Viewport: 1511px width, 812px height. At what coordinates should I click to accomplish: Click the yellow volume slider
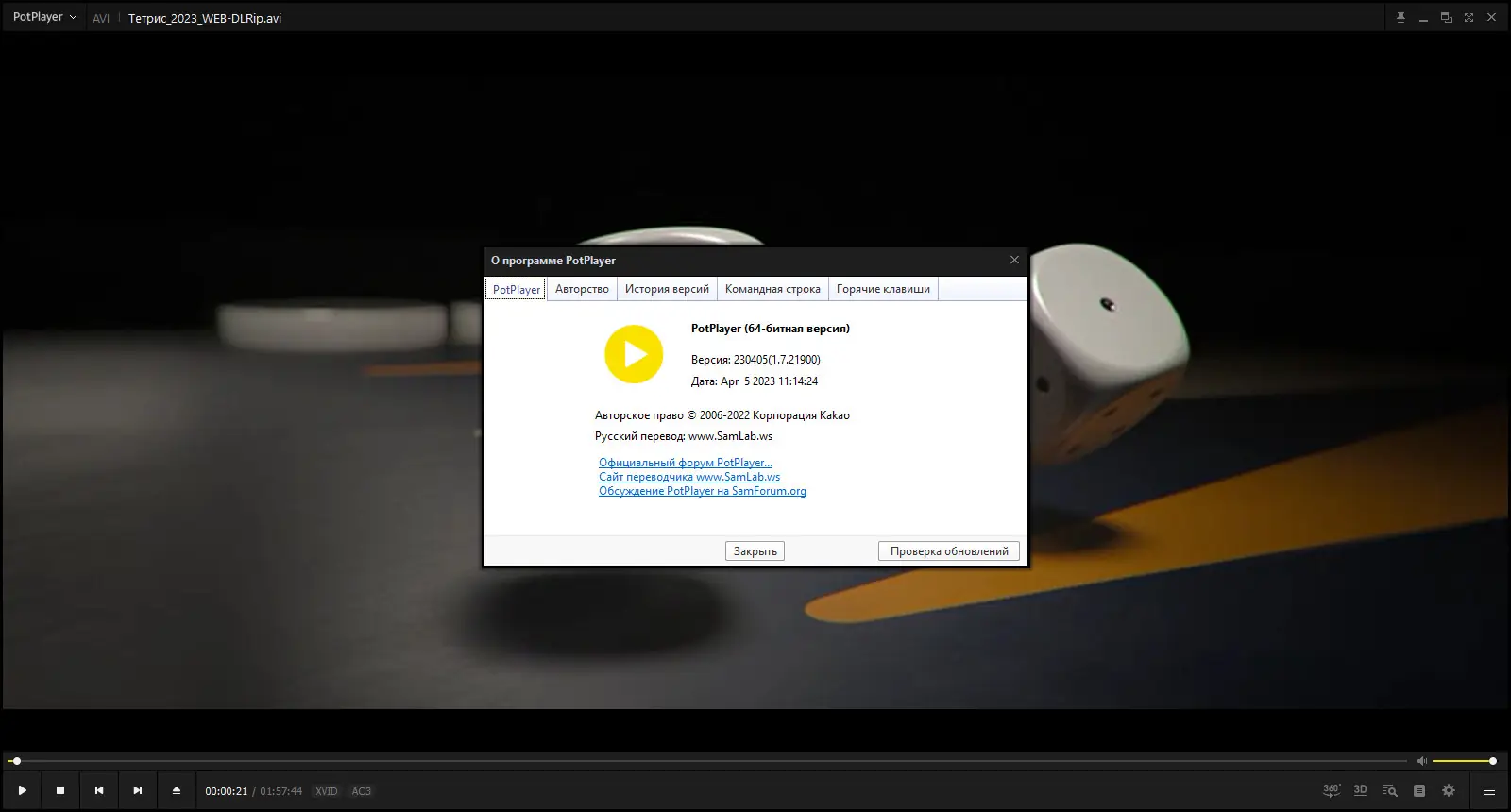(x=1464, y=761)
